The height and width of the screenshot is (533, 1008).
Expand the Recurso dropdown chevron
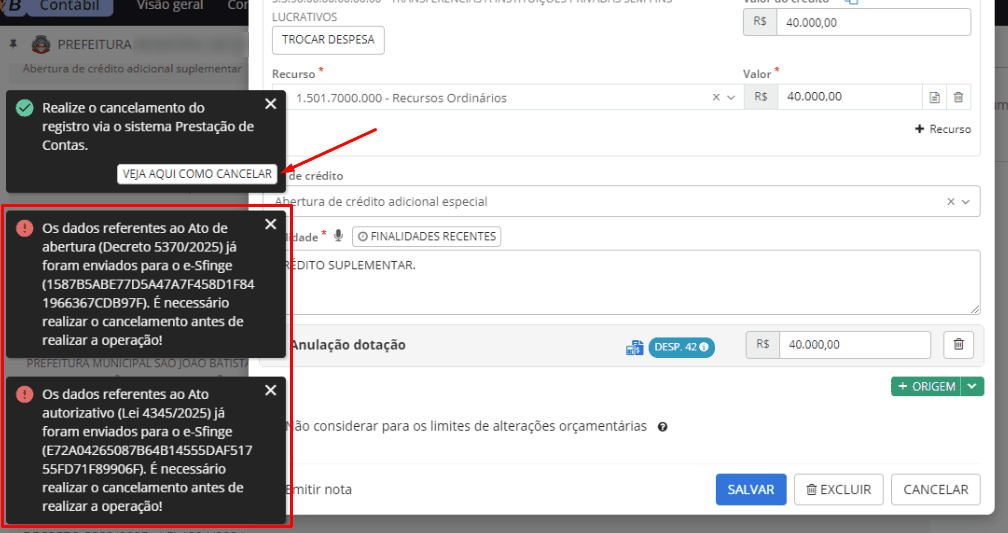click(731, 97)
